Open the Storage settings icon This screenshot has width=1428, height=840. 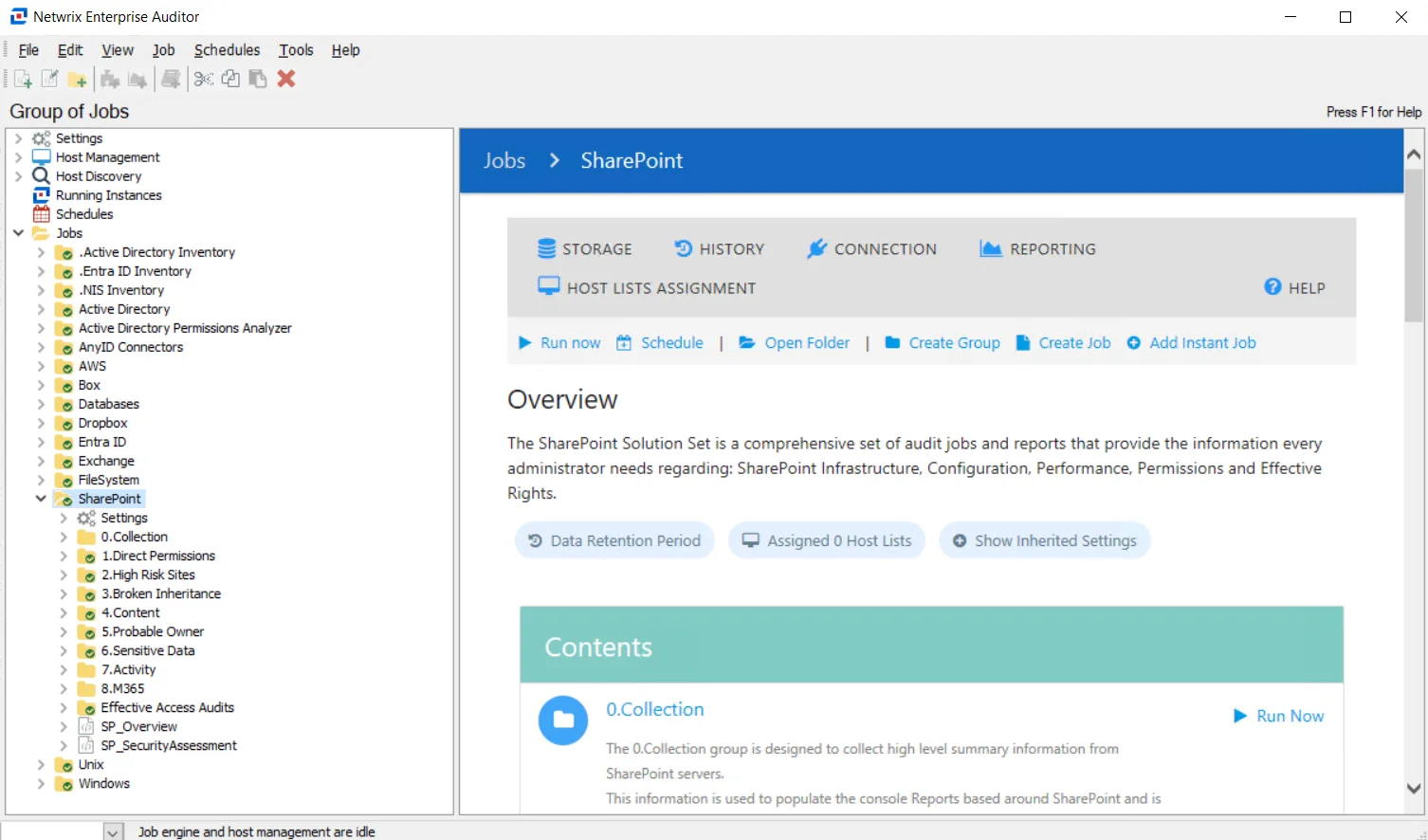[546, 248]
